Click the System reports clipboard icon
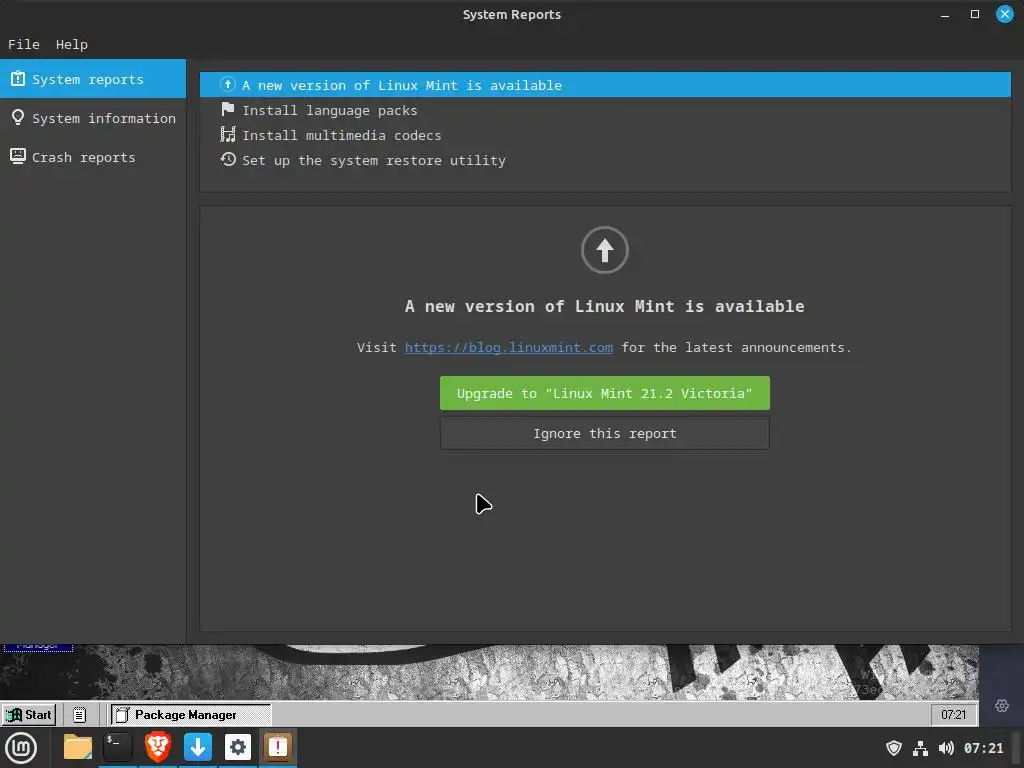The width and height of the screenshot is (1024, 768). (x=18, y=78)
